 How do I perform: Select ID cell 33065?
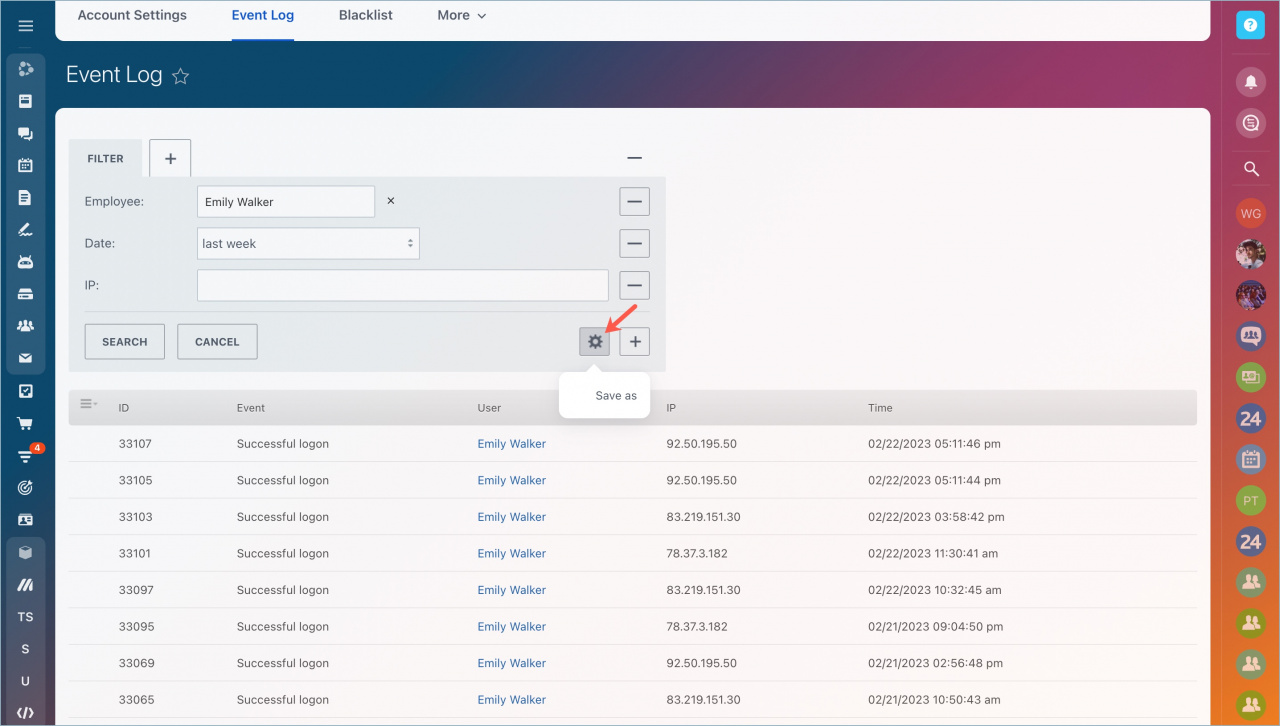tap(136, 700)
